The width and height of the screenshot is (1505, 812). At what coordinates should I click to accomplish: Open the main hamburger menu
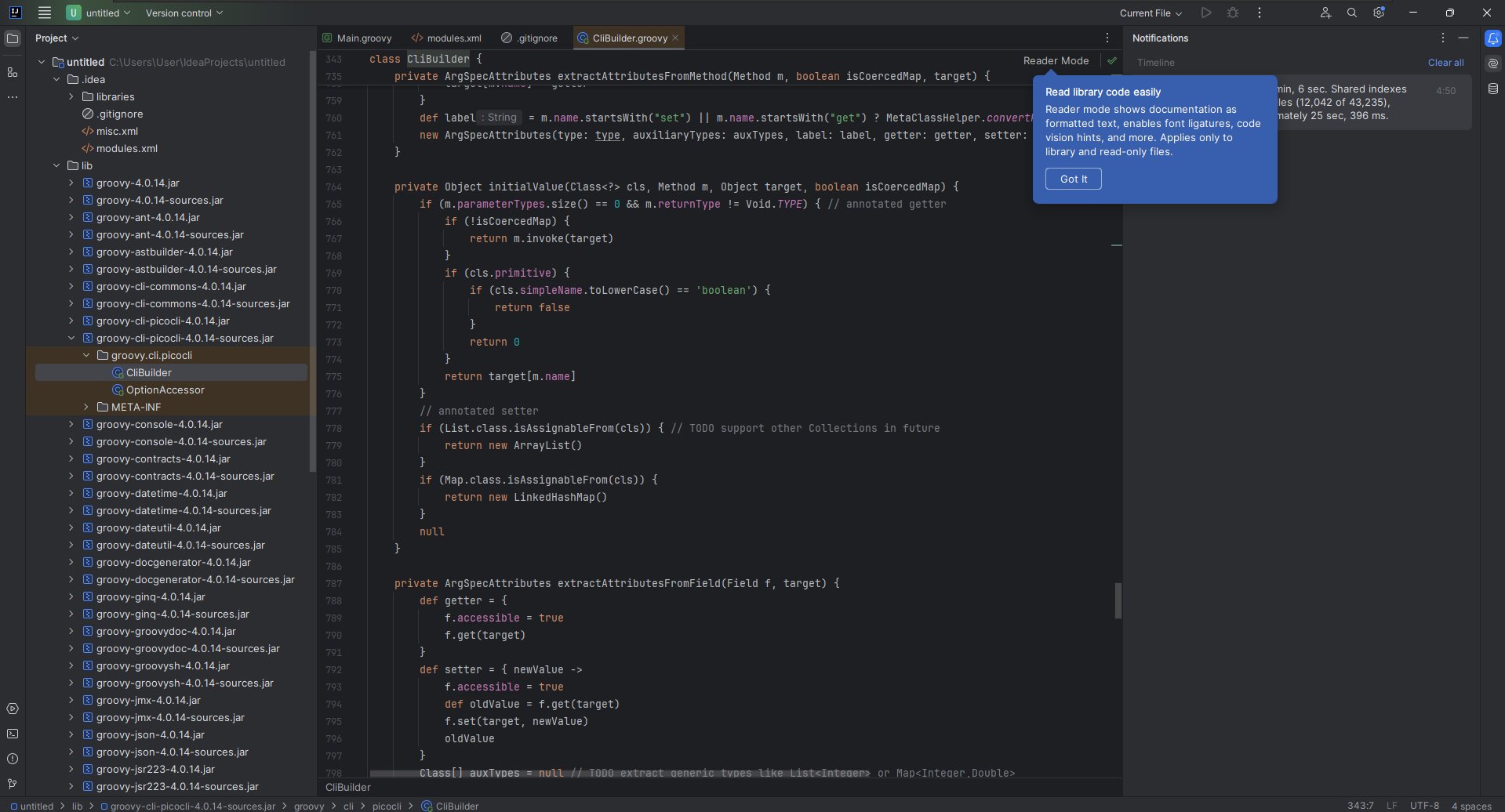(45, 13)
